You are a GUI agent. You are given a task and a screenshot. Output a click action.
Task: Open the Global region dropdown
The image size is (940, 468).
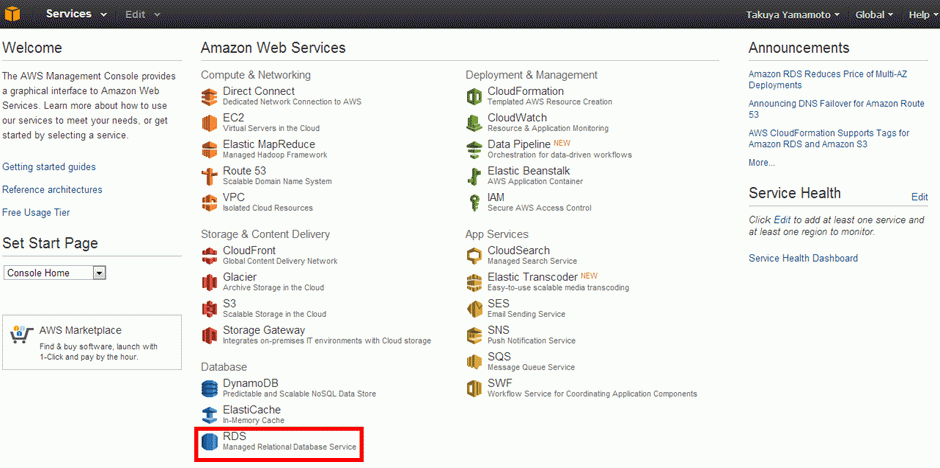pyautogui.click(x=874, y=14)
